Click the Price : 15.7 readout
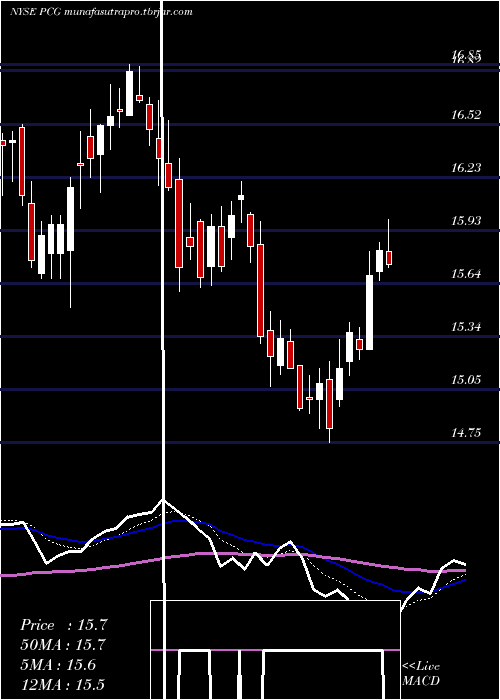This screenshot has height=700, width=500. (x=64, y=625)
